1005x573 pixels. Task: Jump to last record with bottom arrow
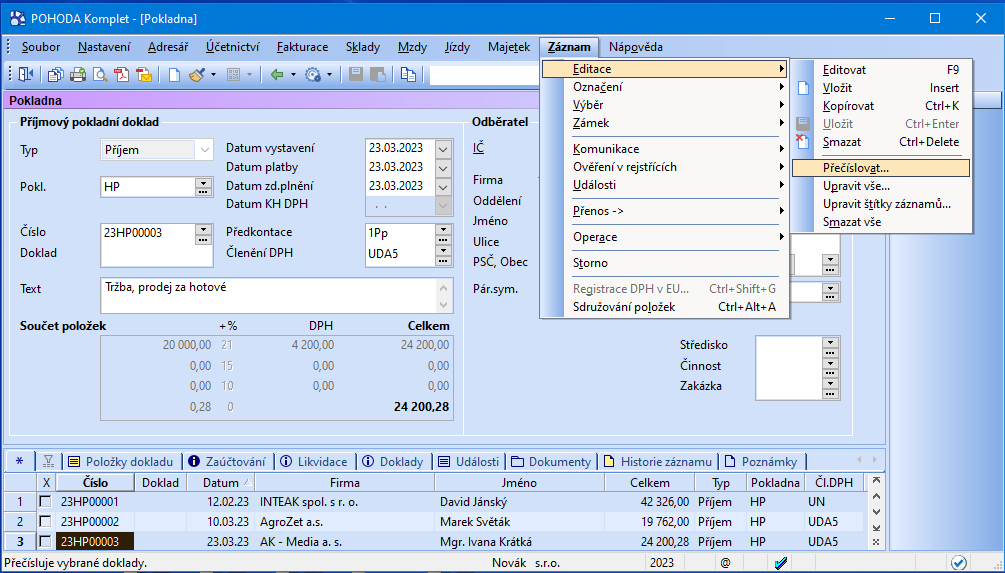pyautogui.click(x=876, y=528)
